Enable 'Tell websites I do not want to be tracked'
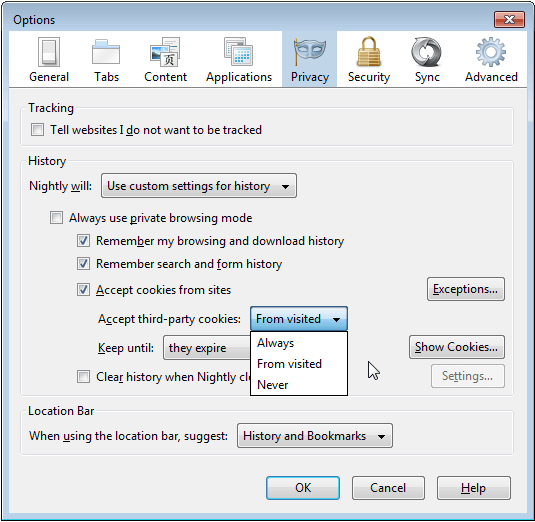 [37, 130]
